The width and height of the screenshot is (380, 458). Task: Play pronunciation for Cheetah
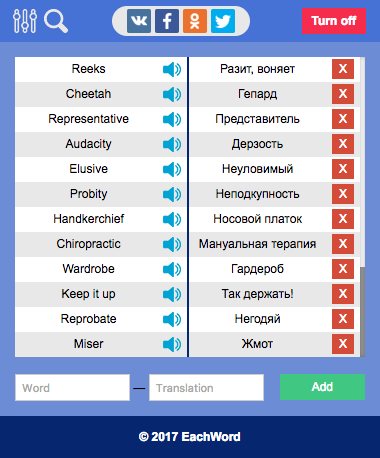coord(172,94)
